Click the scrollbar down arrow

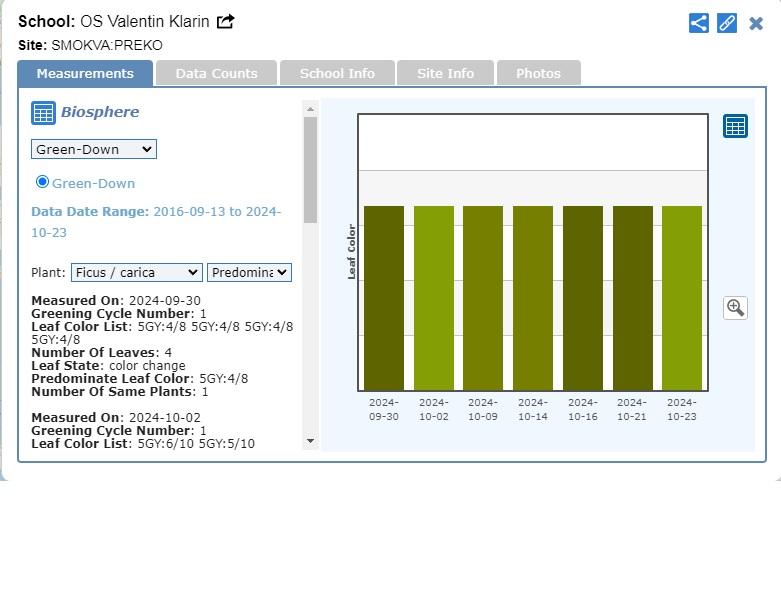(310, 440)
